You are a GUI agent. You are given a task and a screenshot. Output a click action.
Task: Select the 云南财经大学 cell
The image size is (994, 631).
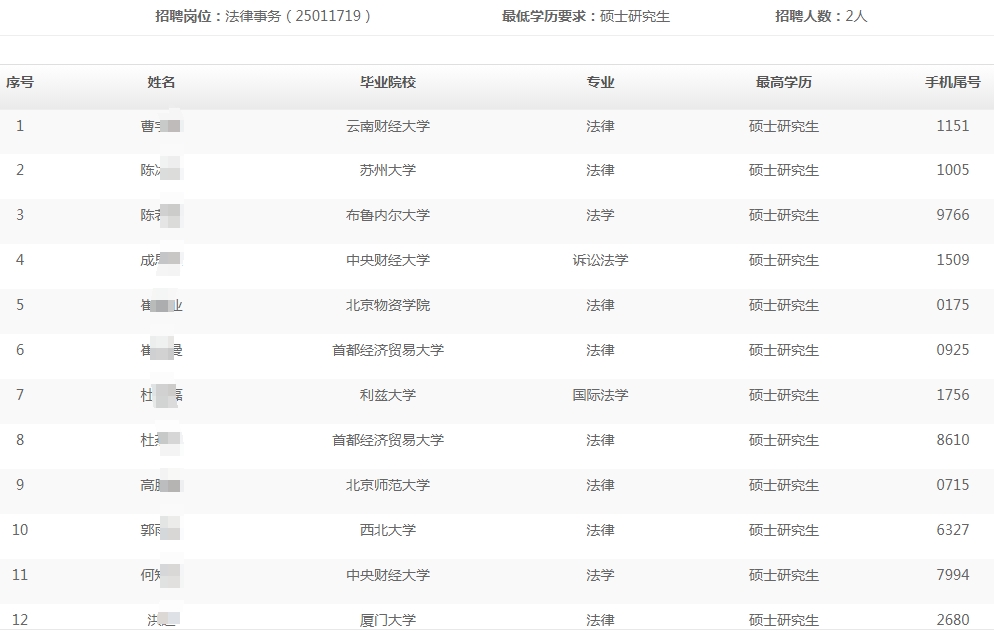(388, 126)
